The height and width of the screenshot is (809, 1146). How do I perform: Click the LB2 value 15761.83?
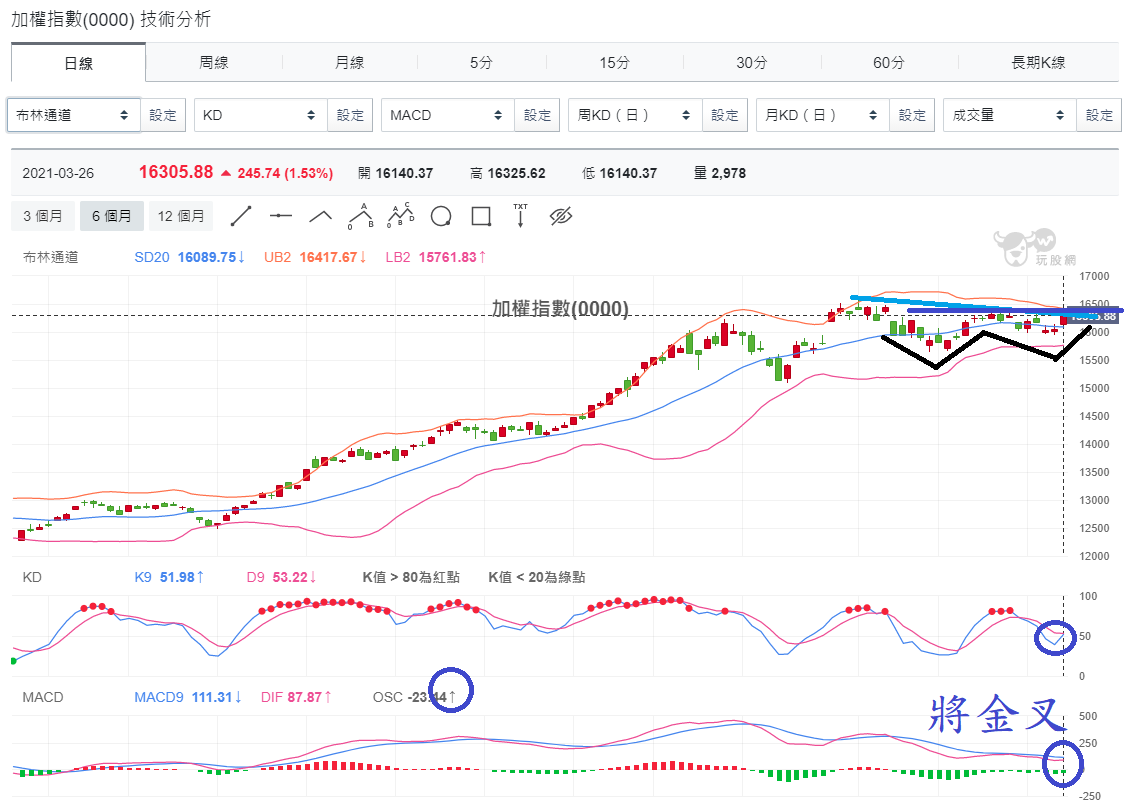pos(447,257)
